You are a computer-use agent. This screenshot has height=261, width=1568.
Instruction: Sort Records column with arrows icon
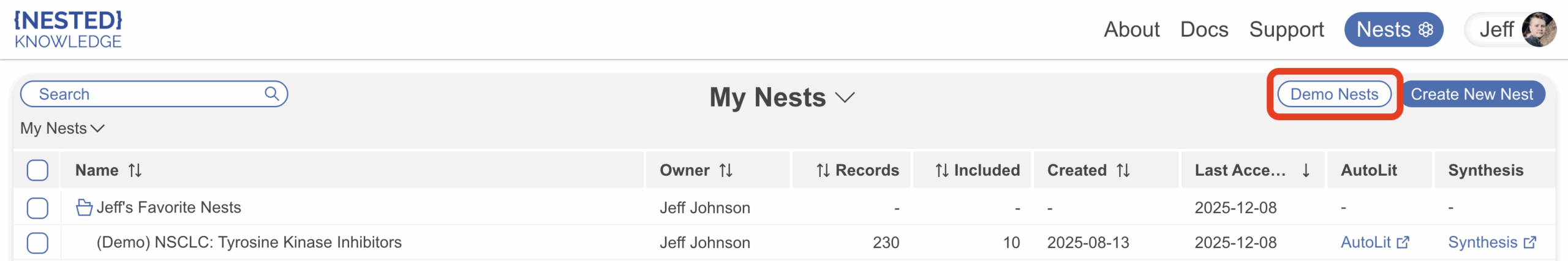(x=823, y=170)
